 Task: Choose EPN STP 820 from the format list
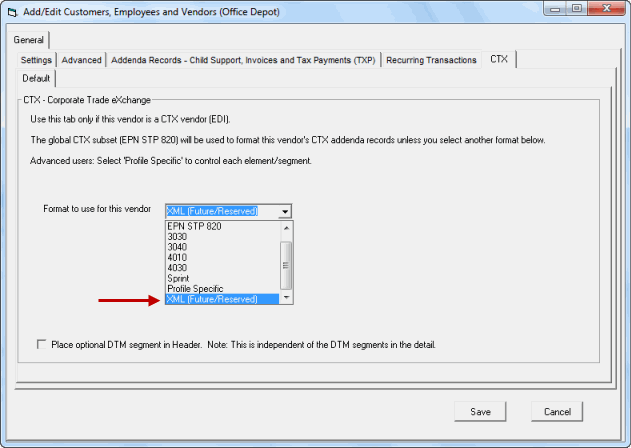(196, 227)
